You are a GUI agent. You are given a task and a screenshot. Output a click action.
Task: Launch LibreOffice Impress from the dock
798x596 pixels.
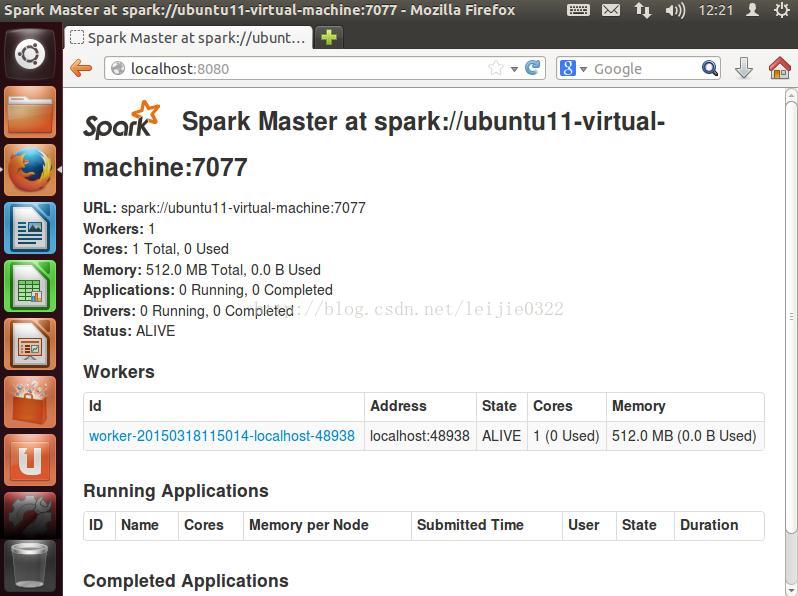(x=30, y=344)
